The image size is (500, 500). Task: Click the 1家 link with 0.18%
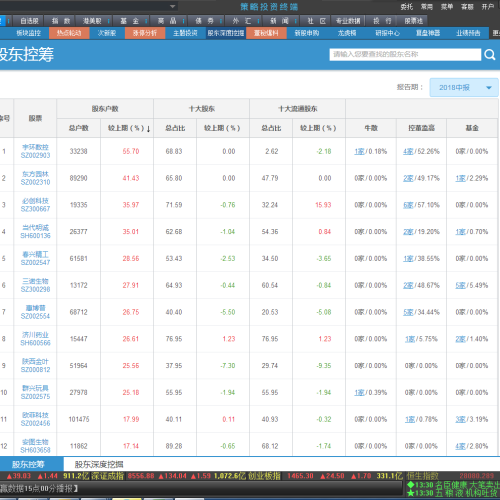359,151
